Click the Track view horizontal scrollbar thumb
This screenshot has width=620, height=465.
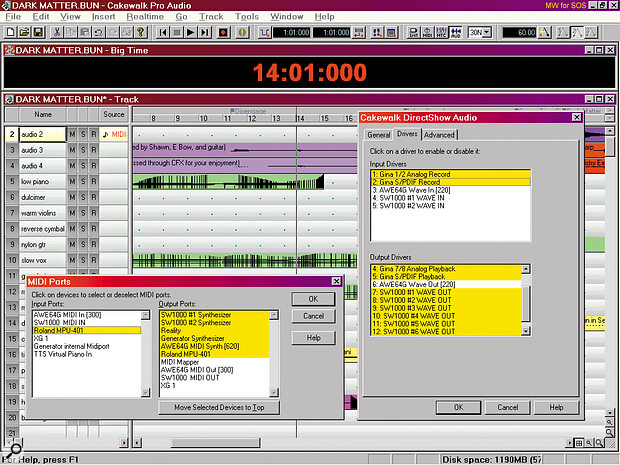(x=215, y=442)
